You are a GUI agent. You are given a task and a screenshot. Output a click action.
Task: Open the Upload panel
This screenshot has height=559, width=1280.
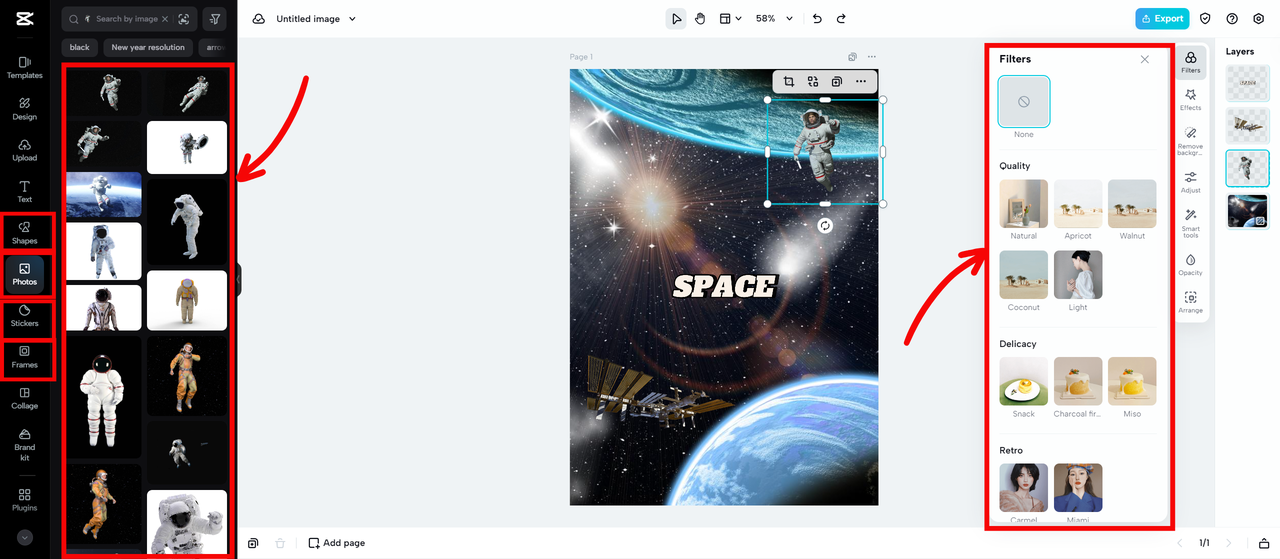point(24,150)
